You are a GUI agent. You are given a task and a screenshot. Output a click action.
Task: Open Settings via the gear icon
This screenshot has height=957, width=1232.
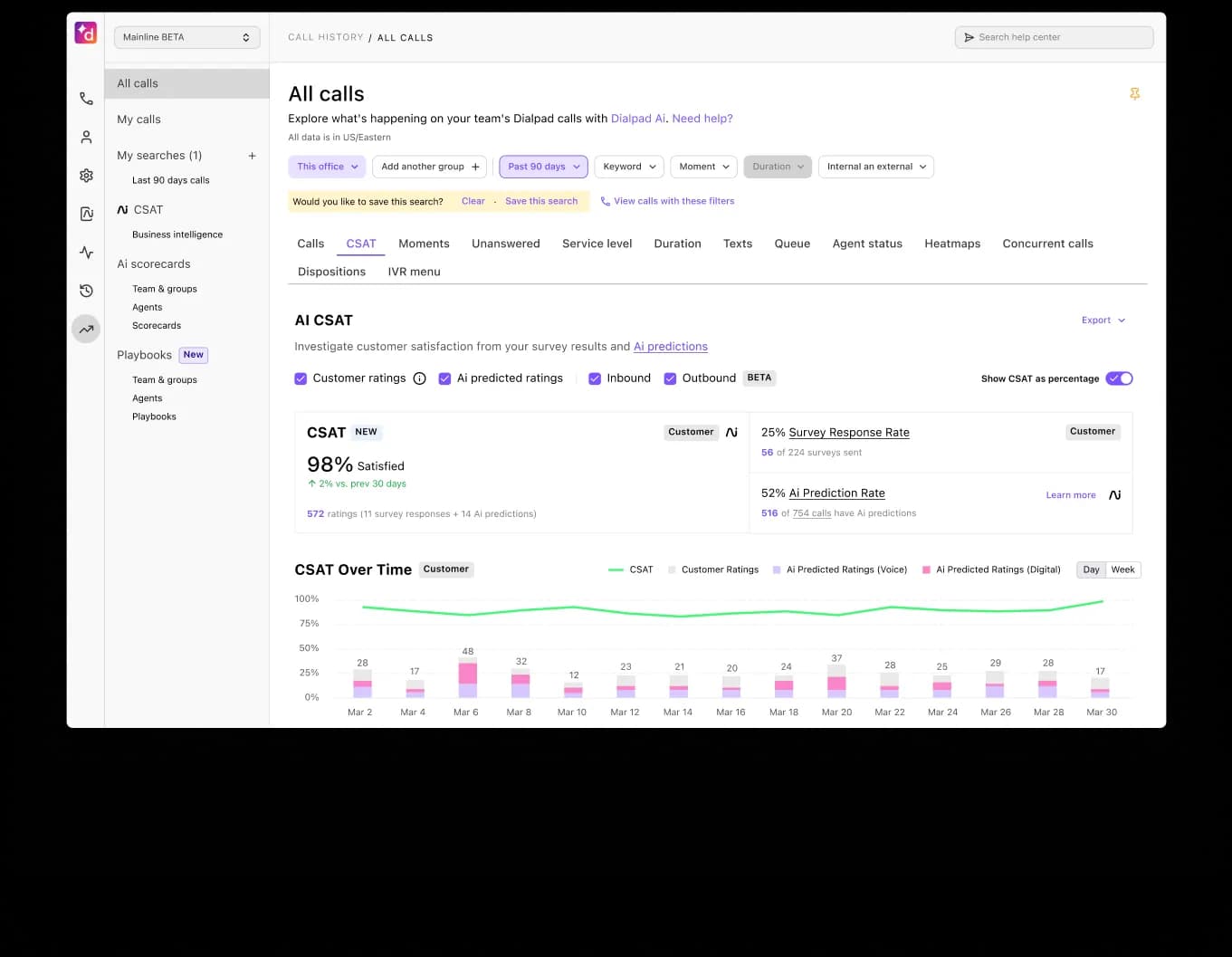click(86, 175)
